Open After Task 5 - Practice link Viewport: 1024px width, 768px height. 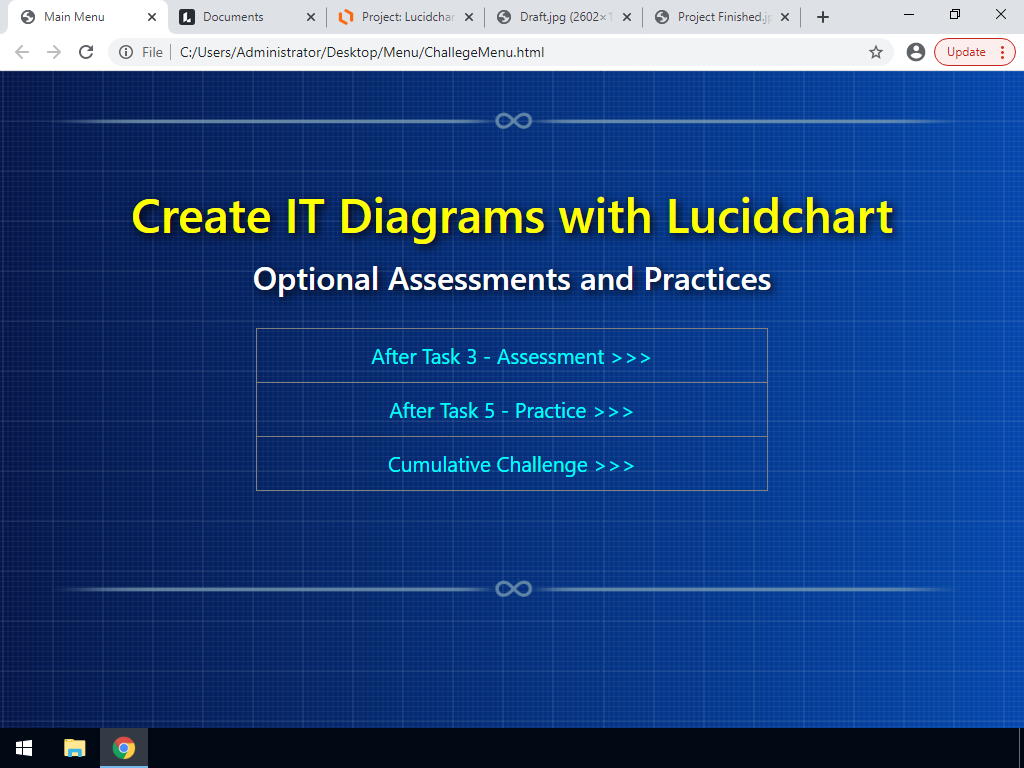pos(511,411)
